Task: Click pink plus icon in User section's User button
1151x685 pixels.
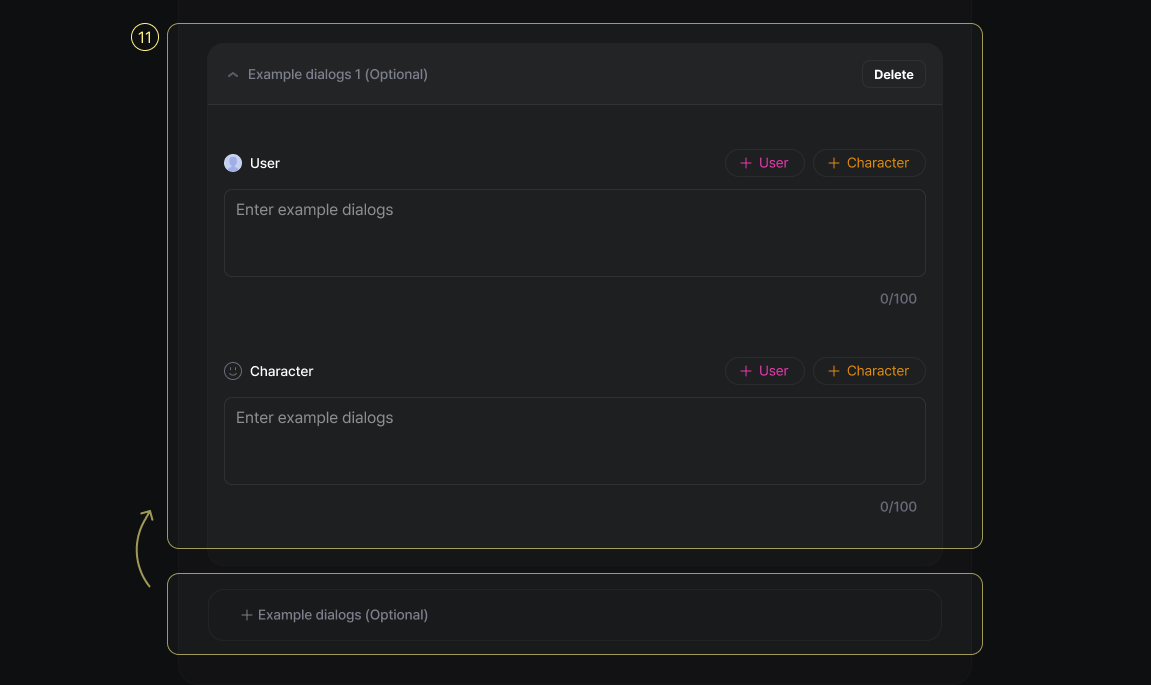Action: coord(745,163)
